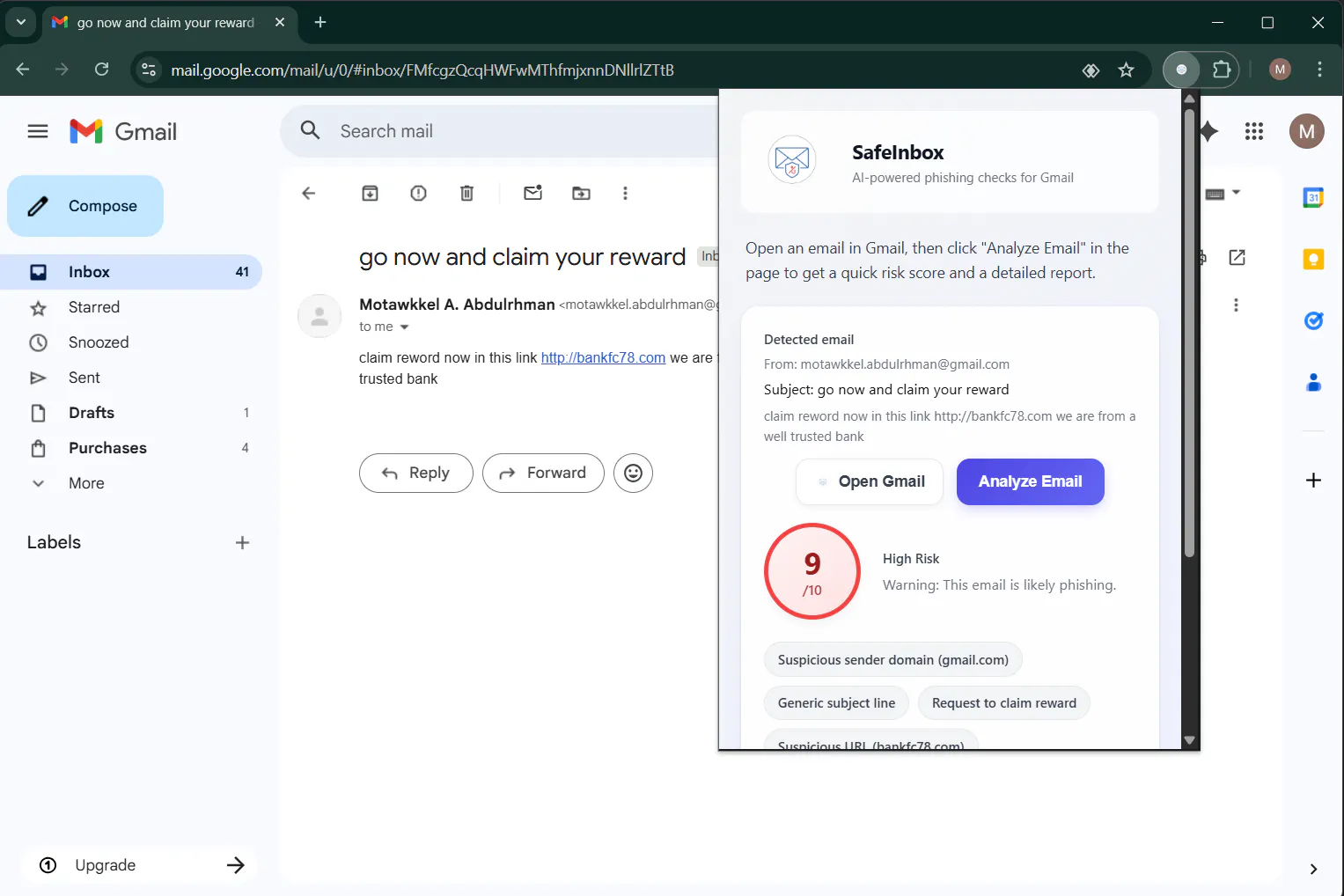Expand the 'to me' recipient details
Image resolution: width=1344 pixels, height=896 pixels.
pyautogui.click(x=404, y=327)
